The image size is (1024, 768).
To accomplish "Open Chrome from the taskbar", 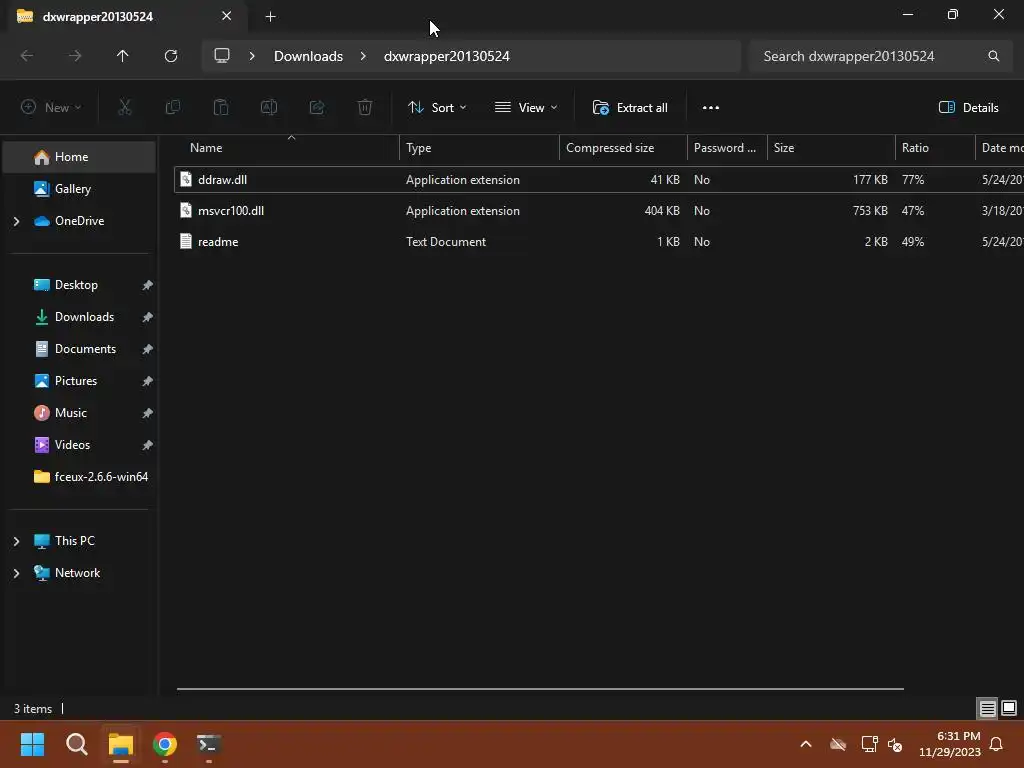I will point(165,744).
